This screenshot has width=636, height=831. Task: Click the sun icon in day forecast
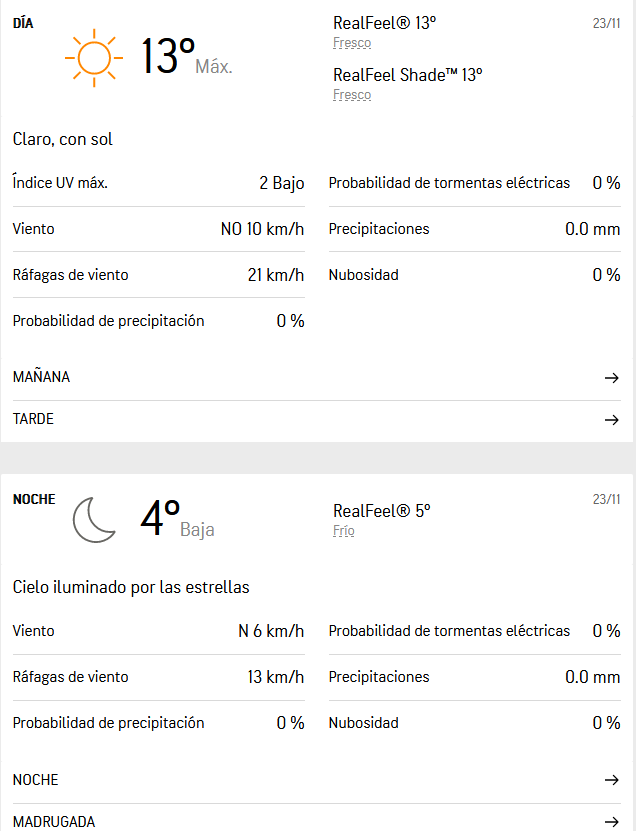coord(93,59)
